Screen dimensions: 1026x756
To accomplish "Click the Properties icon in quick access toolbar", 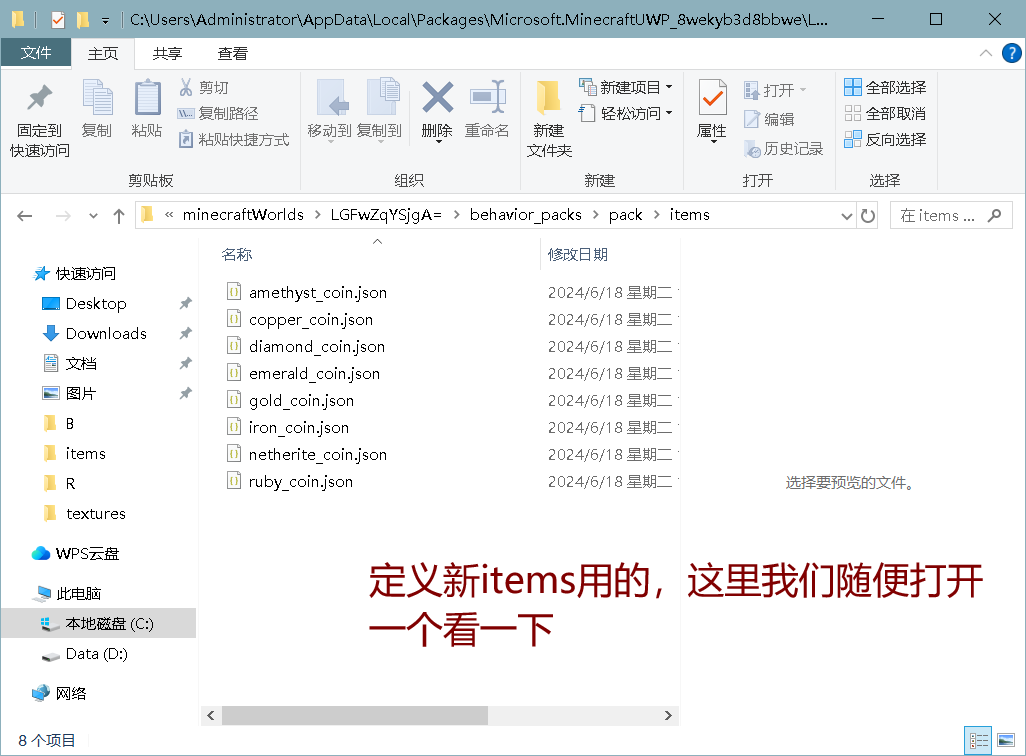I will pyautogui.click(x=58, y=20).
